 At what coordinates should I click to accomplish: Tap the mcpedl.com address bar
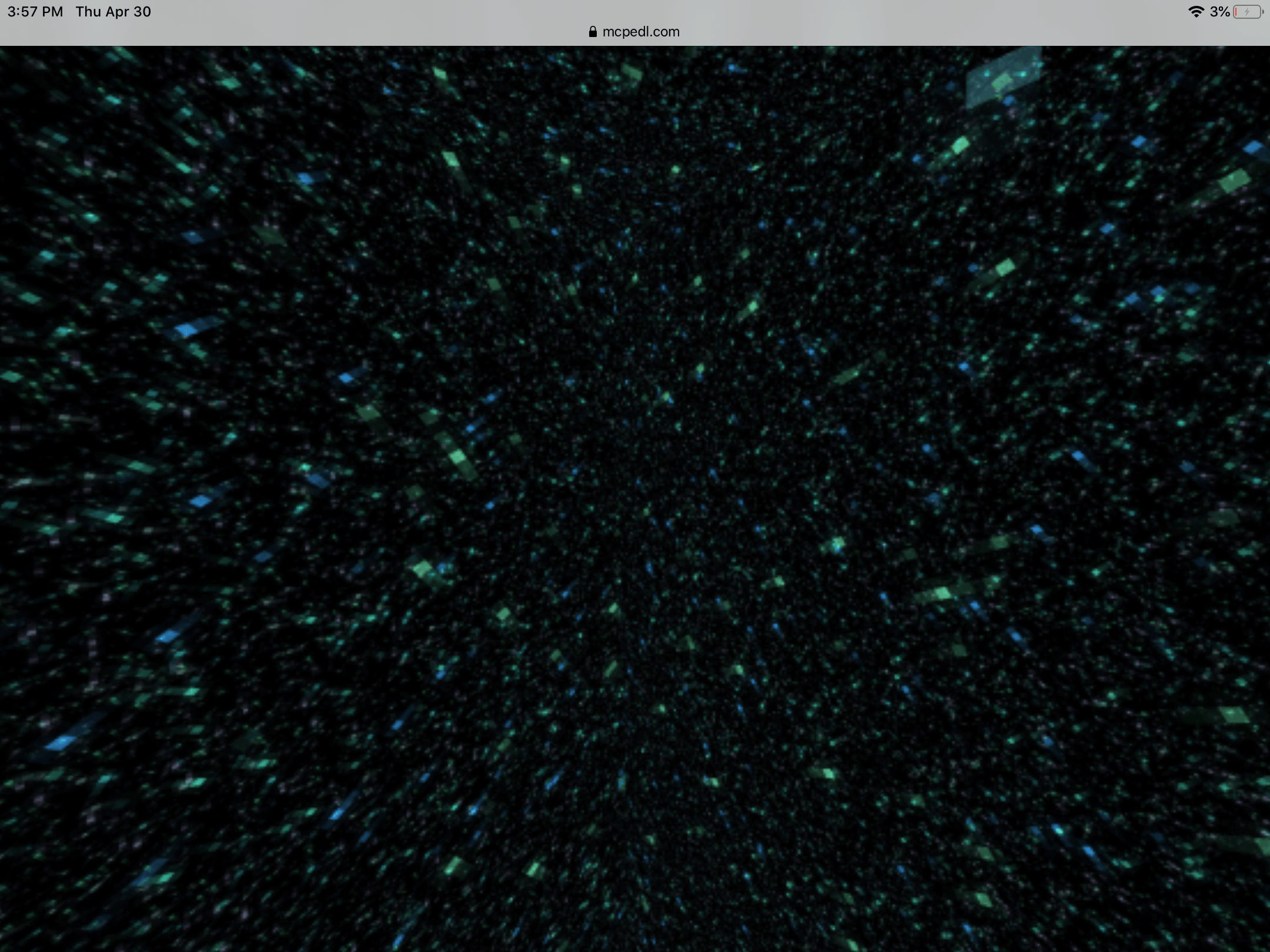tap(634, 32)
